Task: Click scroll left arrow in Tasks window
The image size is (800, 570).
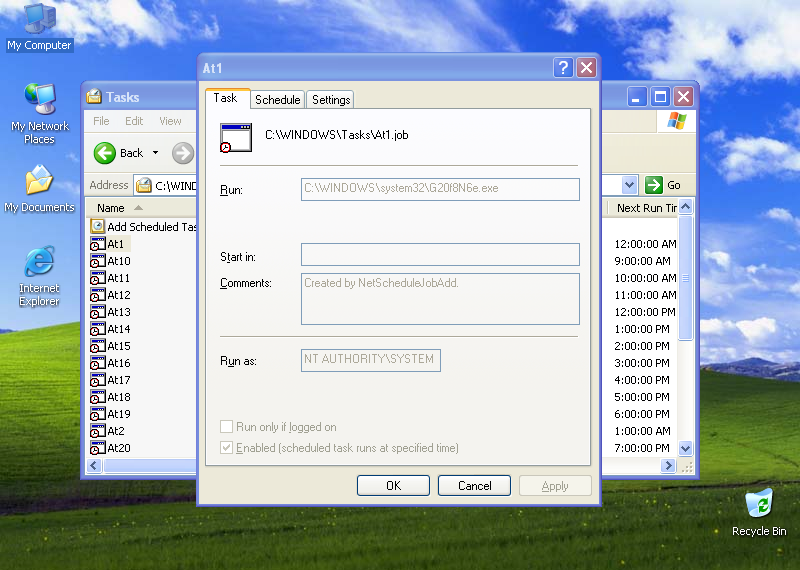Action: tap(94, 465)
